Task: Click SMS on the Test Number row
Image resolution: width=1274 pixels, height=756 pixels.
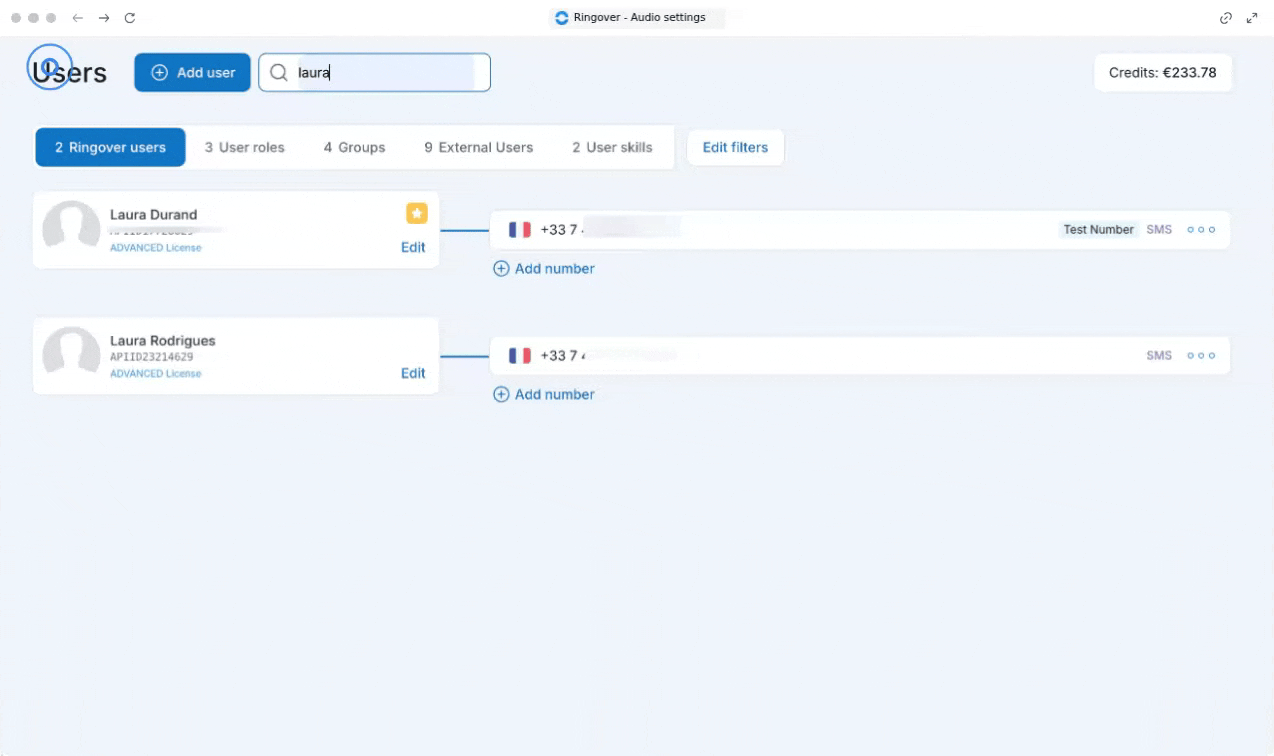Action: (1159, 230)
